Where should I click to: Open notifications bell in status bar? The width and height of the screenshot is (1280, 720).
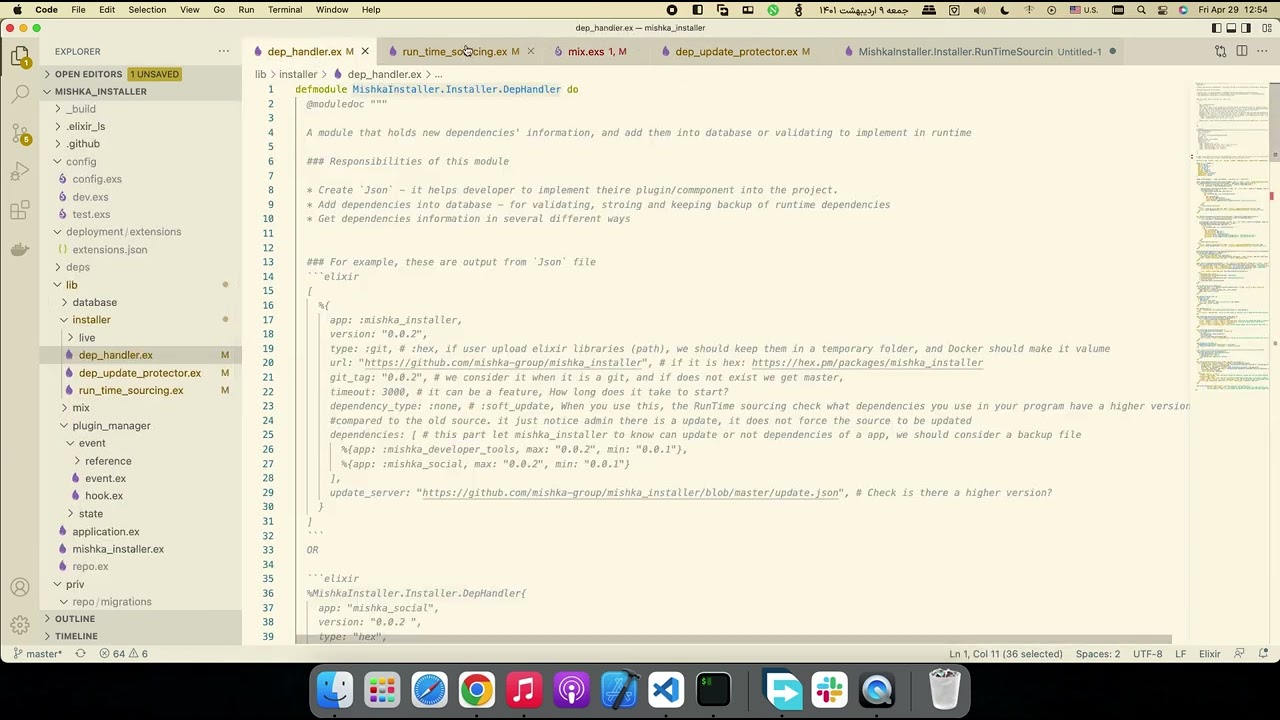1264,654
